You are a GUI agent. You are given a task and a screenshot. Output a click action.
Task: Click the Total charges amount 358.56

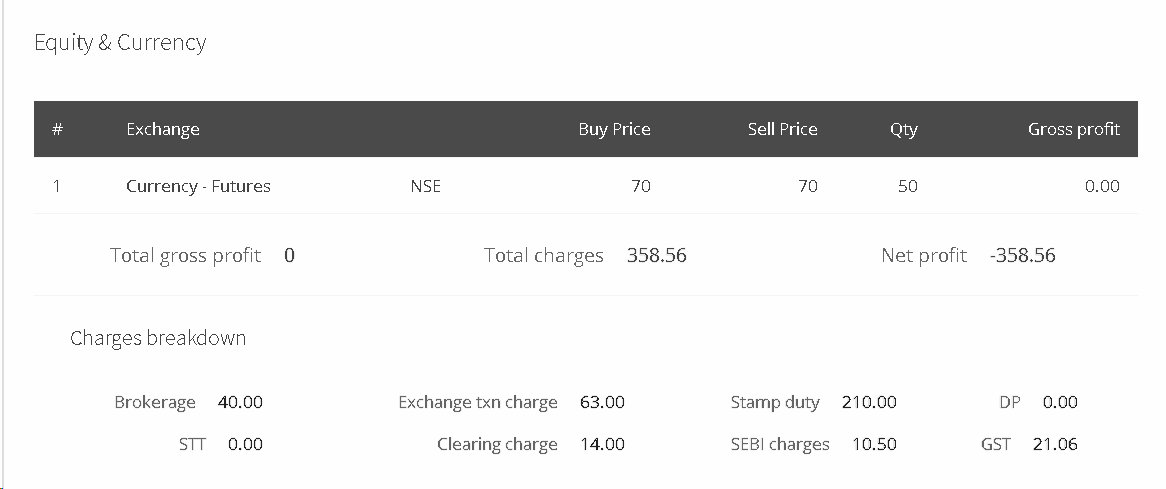(657, 256)
